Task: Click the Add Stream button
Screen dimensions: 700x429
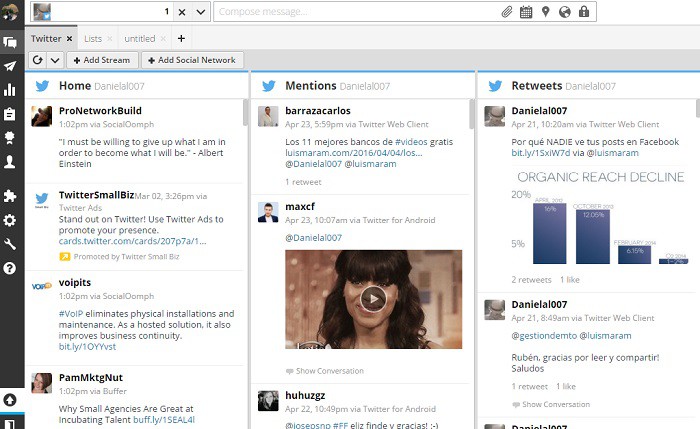Action: [x=102, y=60]
